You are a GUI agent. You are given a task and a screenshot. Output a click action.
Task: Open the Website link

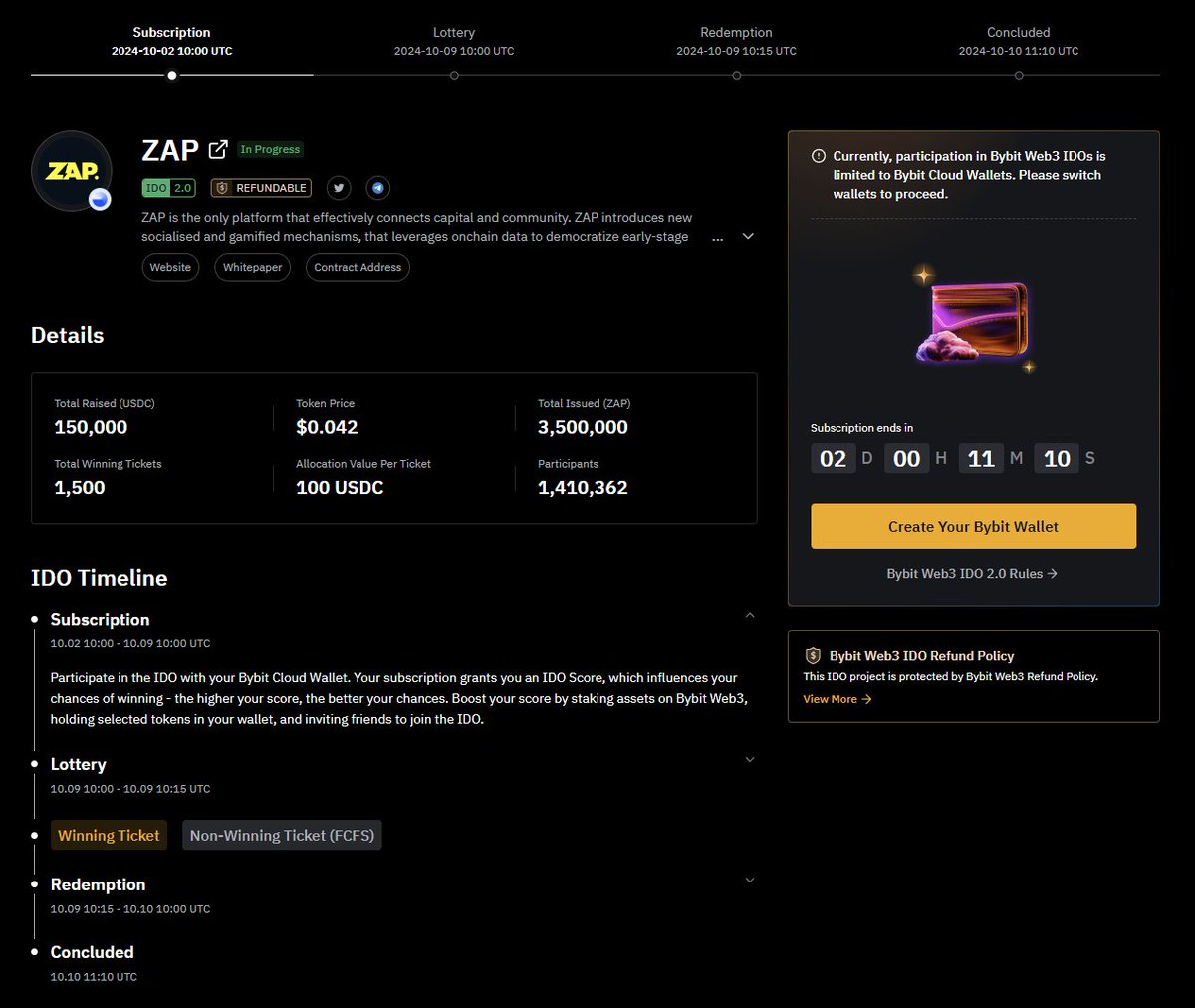point(170,267)
